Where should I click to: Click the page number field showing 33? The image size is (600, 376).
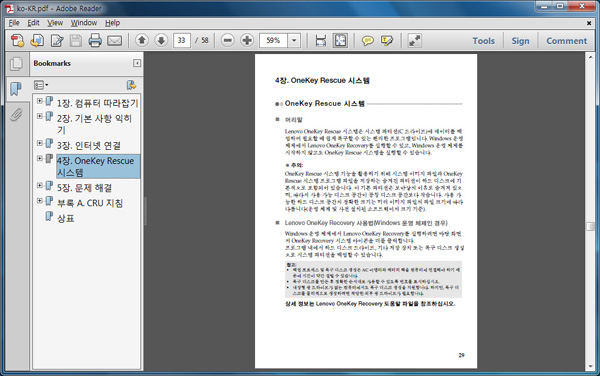[182, 40]
